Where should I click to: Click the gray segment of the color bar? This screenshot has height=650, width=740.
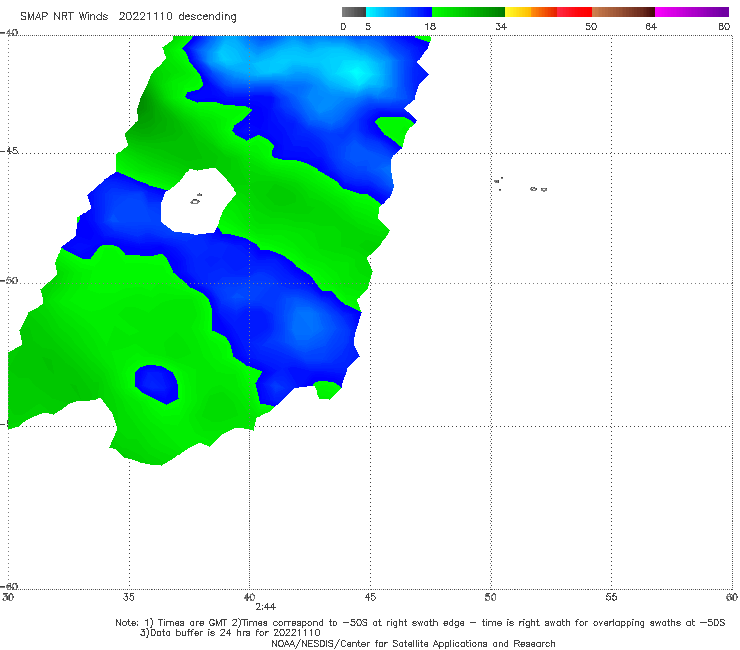click(x=353, y=12)
